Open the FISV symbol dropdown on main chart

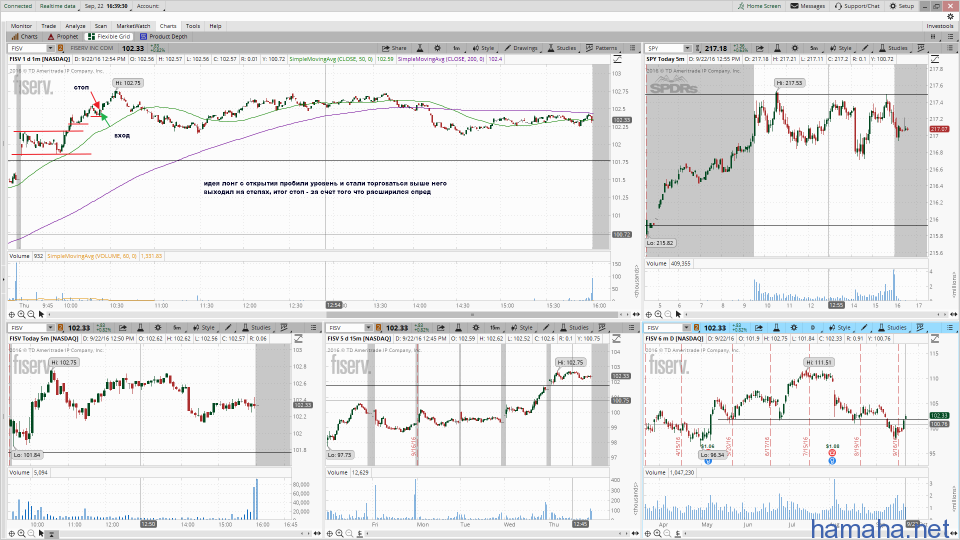pos(50,48)
